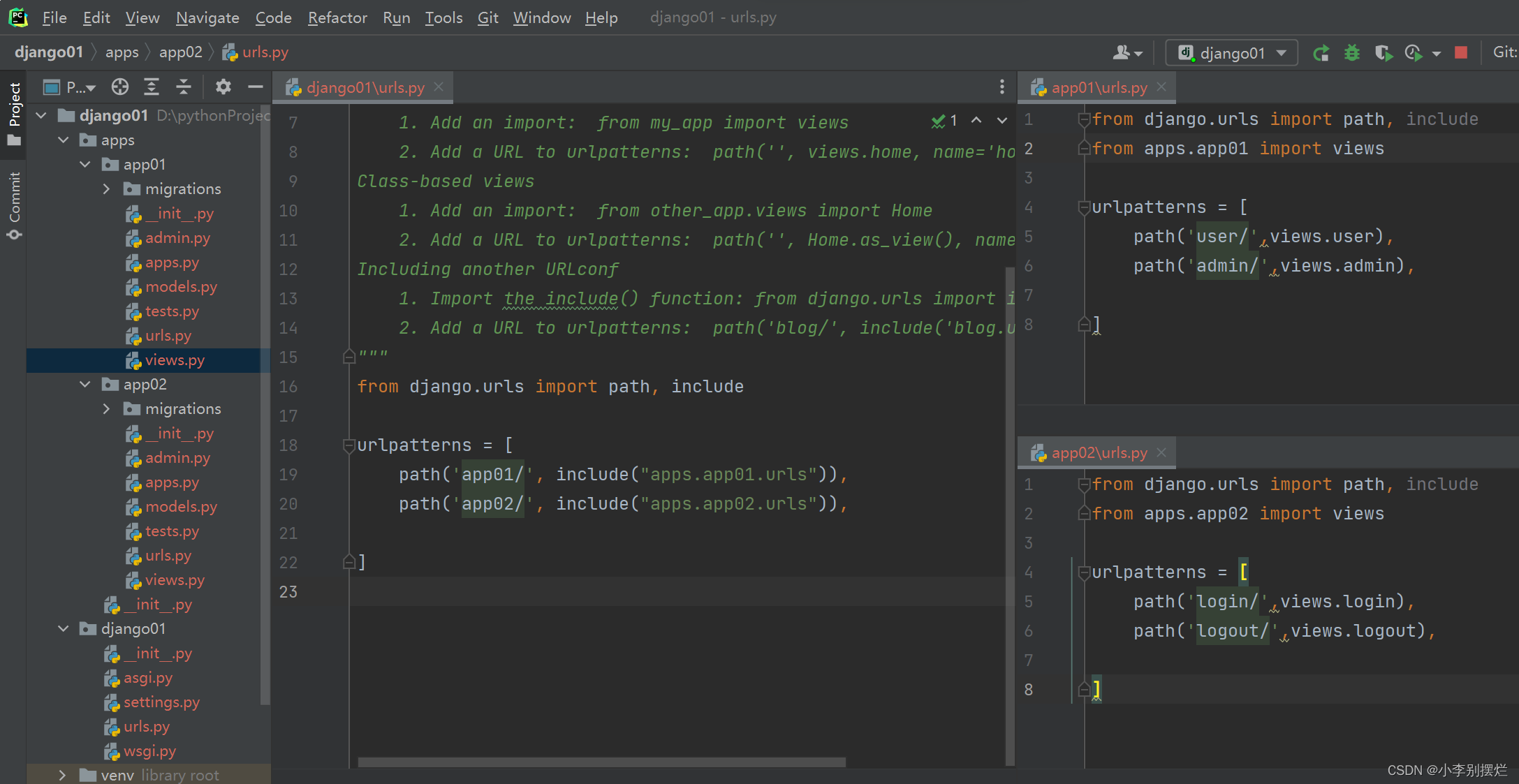The height and width of the screenshot is (784, 1519).
Task: Collapse the app02 folder
Action: pos(85,384)
